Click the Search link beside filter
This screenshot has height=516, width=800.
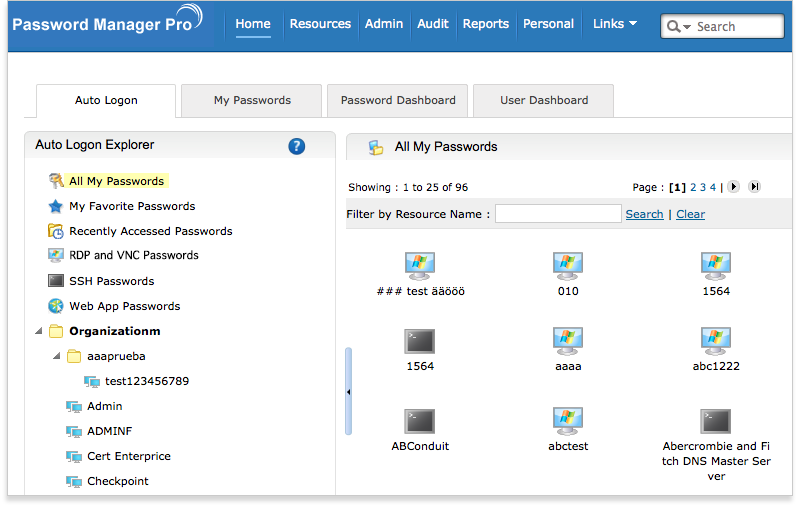tap(644, 214)
